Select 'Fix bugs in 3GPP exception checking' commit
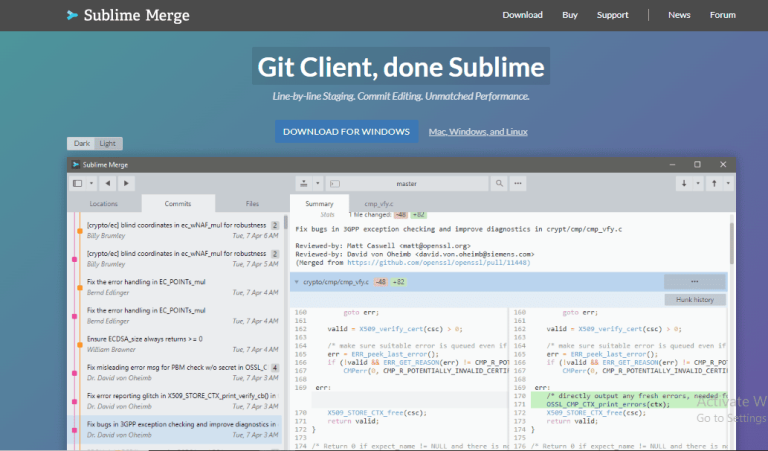 tap(176, 429)
